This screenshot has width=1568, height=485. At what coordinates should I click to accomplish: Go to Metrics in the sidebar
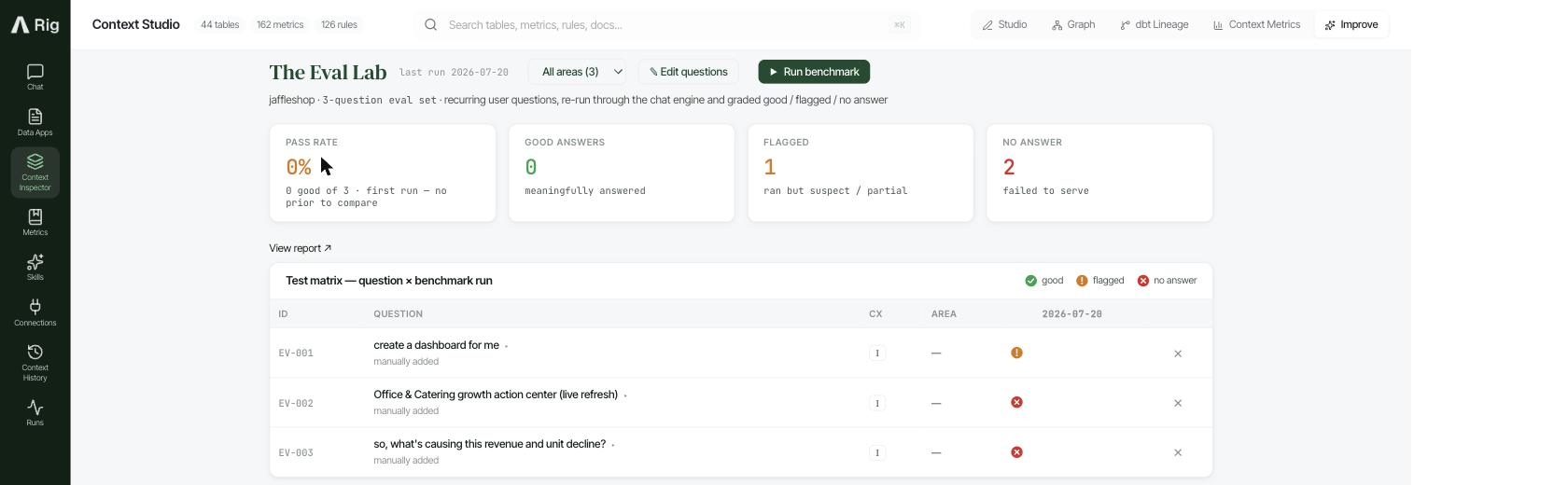[35, 222]
